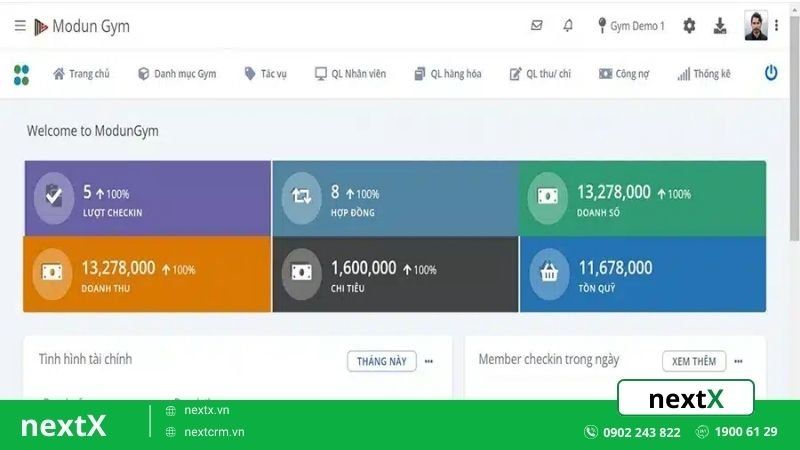
Task: Click the power logout icon
Action: coord(771,73)
